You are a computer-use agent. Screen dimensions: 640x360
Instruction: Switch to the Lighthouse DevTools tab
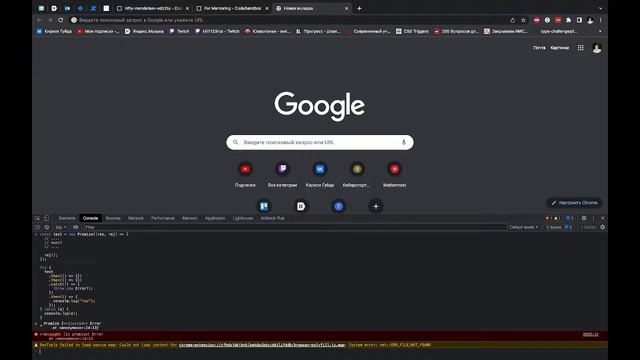[x=243, y=218]
